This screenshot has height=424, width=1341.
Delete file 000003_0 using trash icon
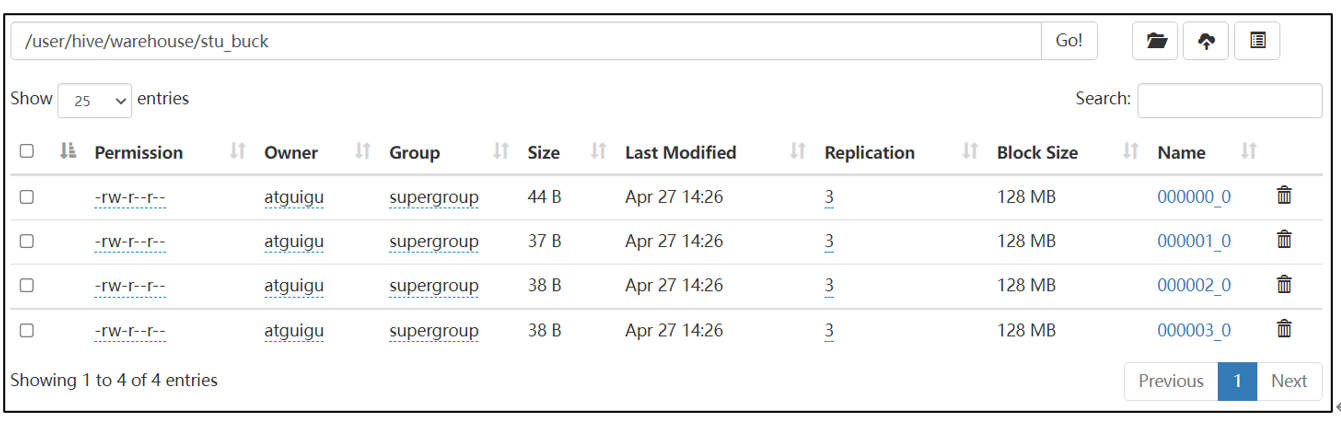[1284, 329]
